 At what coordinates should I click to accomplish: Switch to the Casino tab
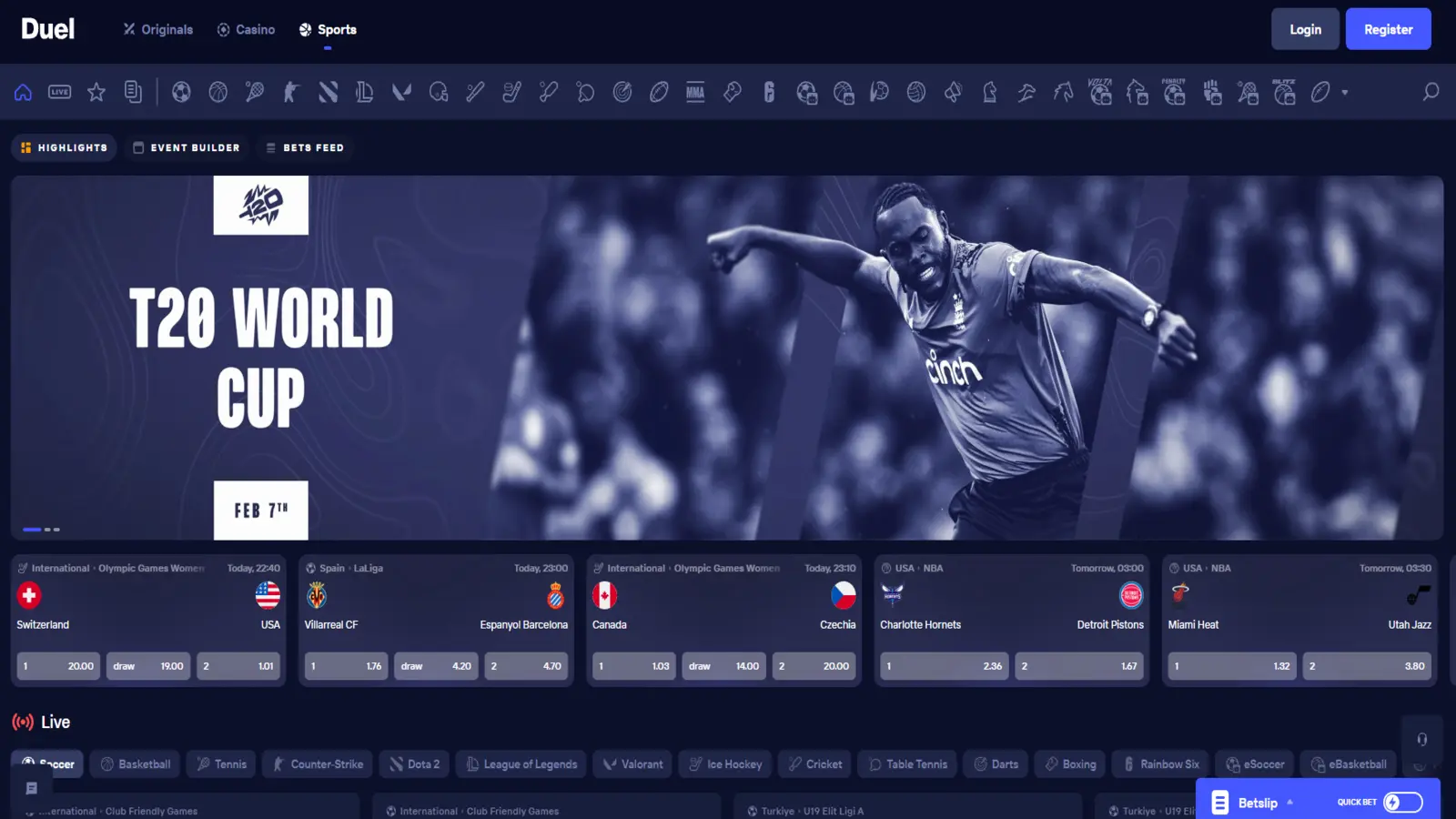click(x=246, y=29)
